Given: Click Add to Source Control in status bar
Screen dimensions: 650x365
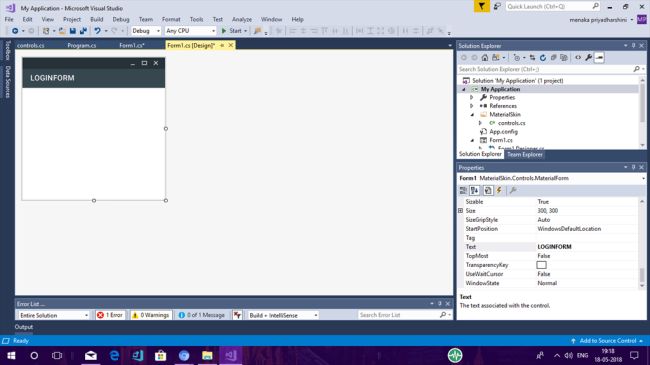Looking at the screenshot, I should tap(607, 341).
